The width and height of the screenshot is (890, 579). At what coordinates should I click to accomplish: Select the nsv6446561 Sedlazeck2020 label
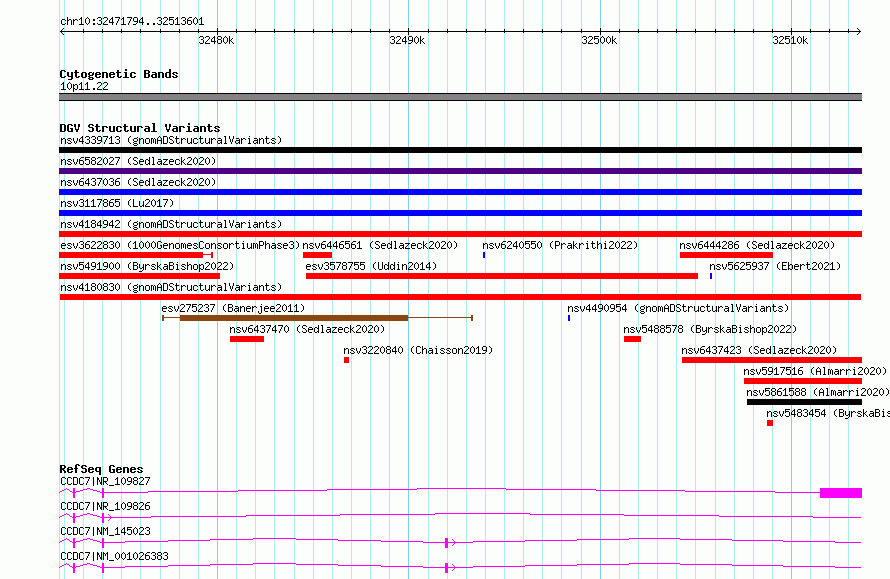[x=380, y=245]
